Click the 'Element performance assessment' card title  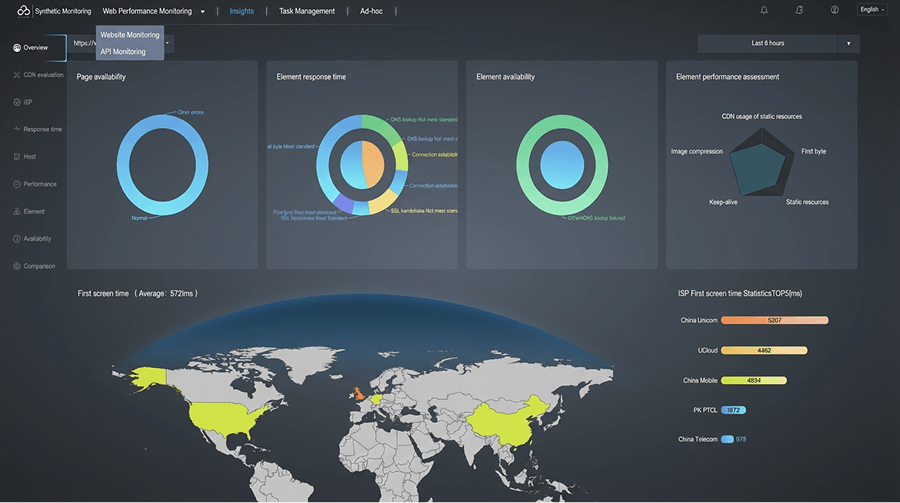727,77
